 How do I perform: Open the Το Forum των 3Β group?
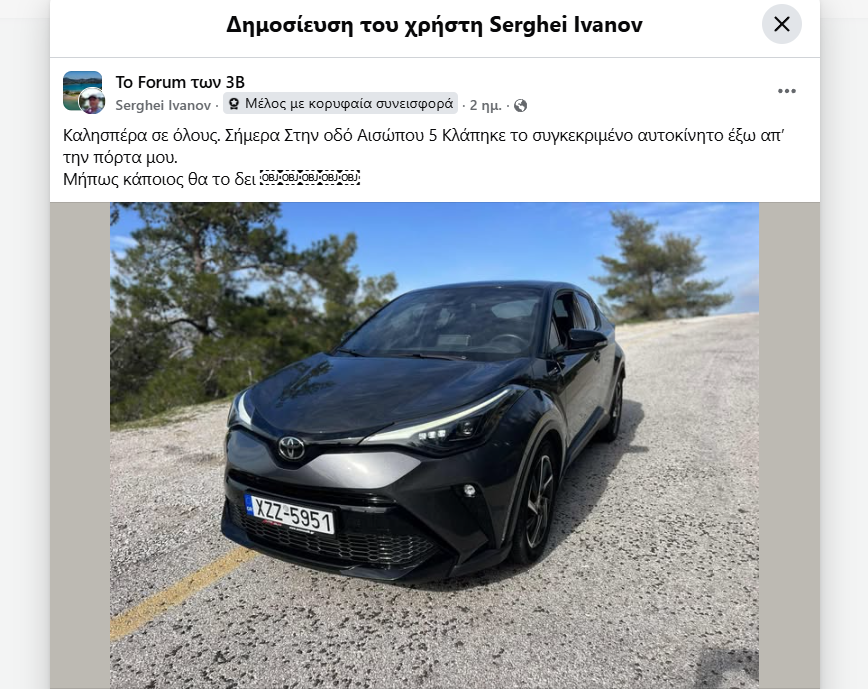click(x=180, y=82)
